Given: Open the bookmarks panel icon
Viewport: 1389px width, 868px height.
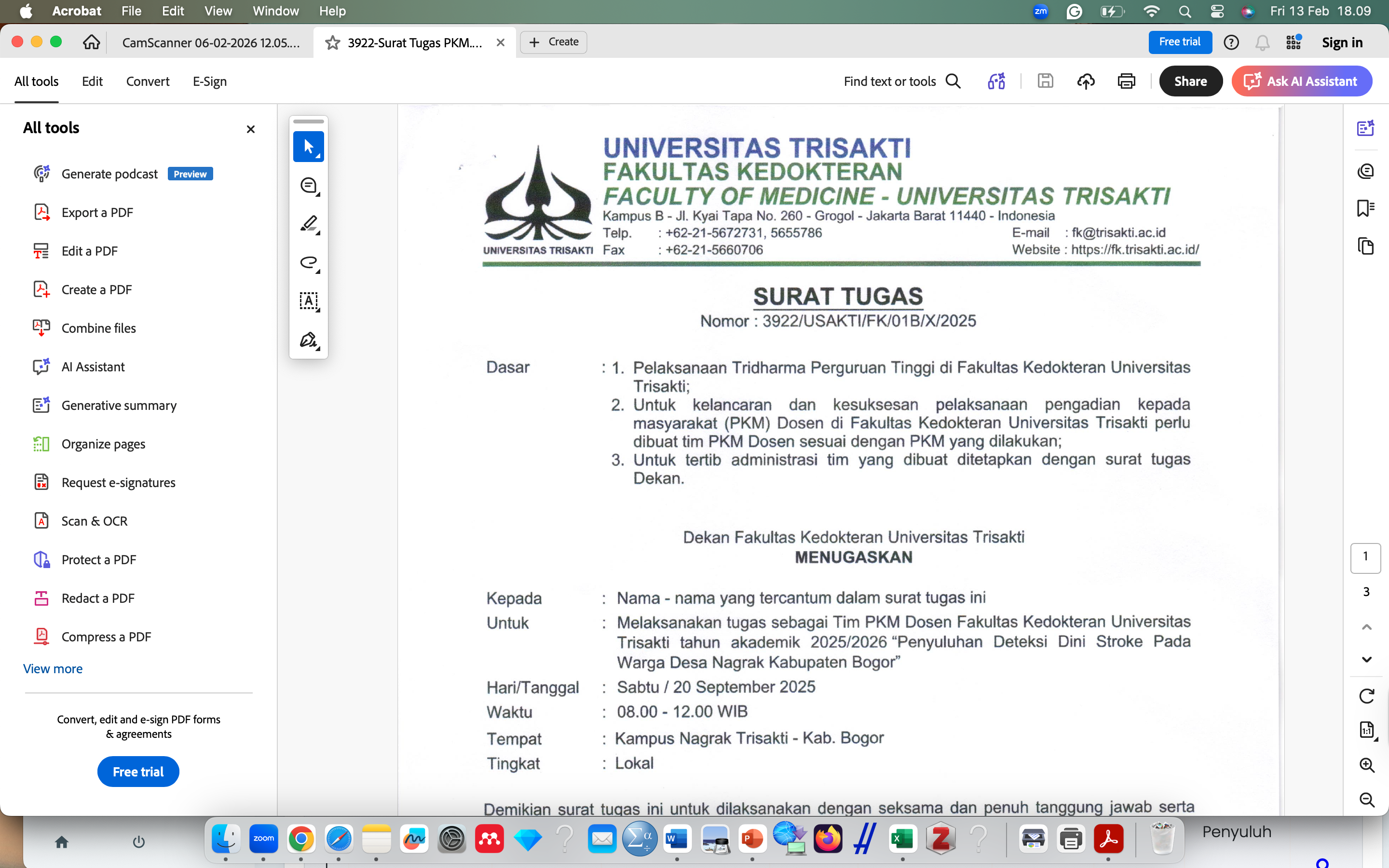Looking at the screenshot, I should 1365,208.
